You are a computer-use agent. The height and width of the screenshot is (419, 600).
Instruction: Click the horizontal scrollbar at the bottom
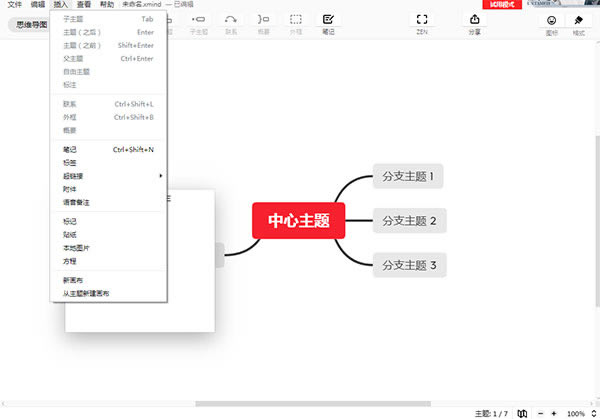click(x=300, y=403)
